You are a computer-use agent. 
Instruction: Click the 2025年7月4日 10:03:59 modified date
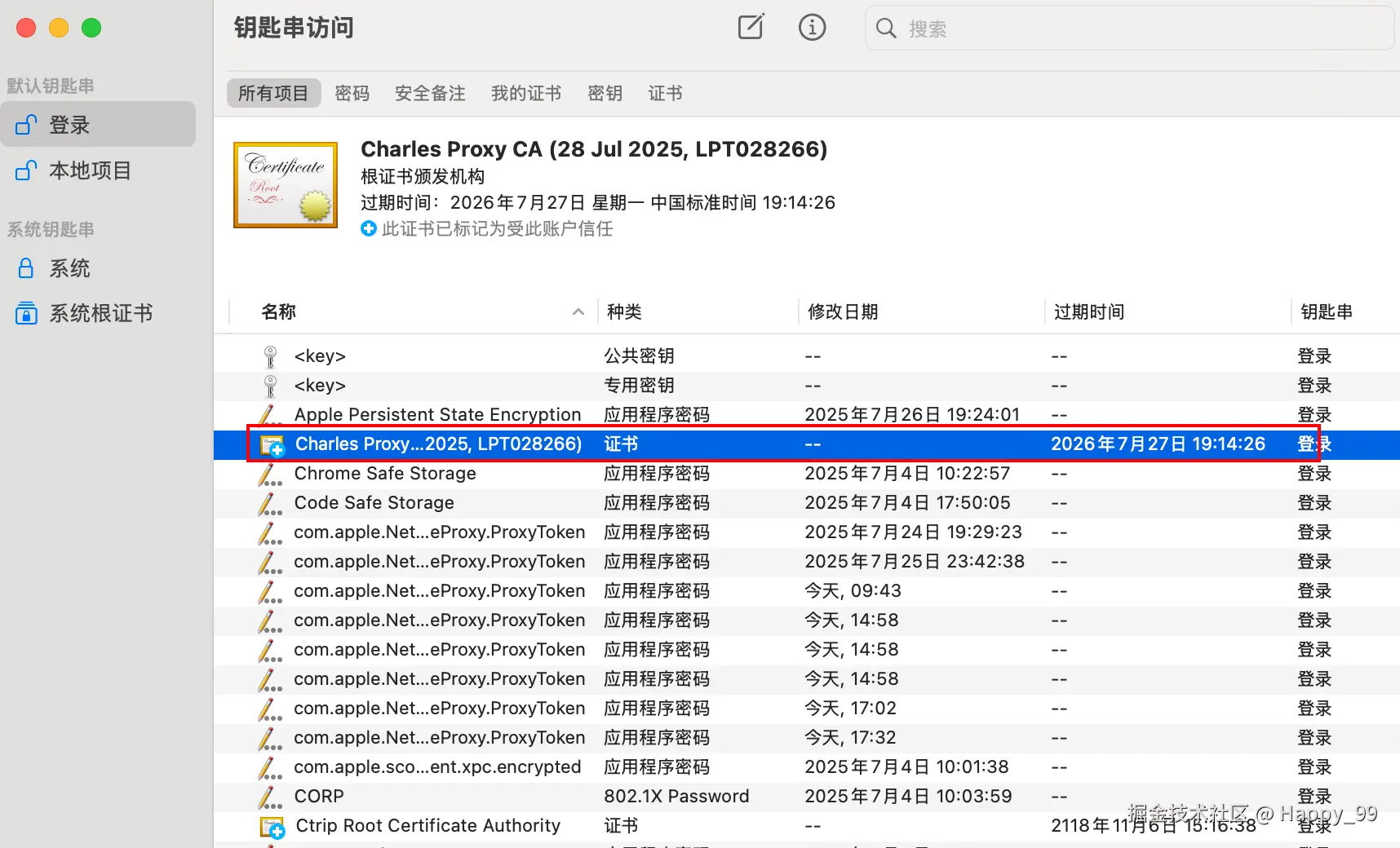point(908,797)
